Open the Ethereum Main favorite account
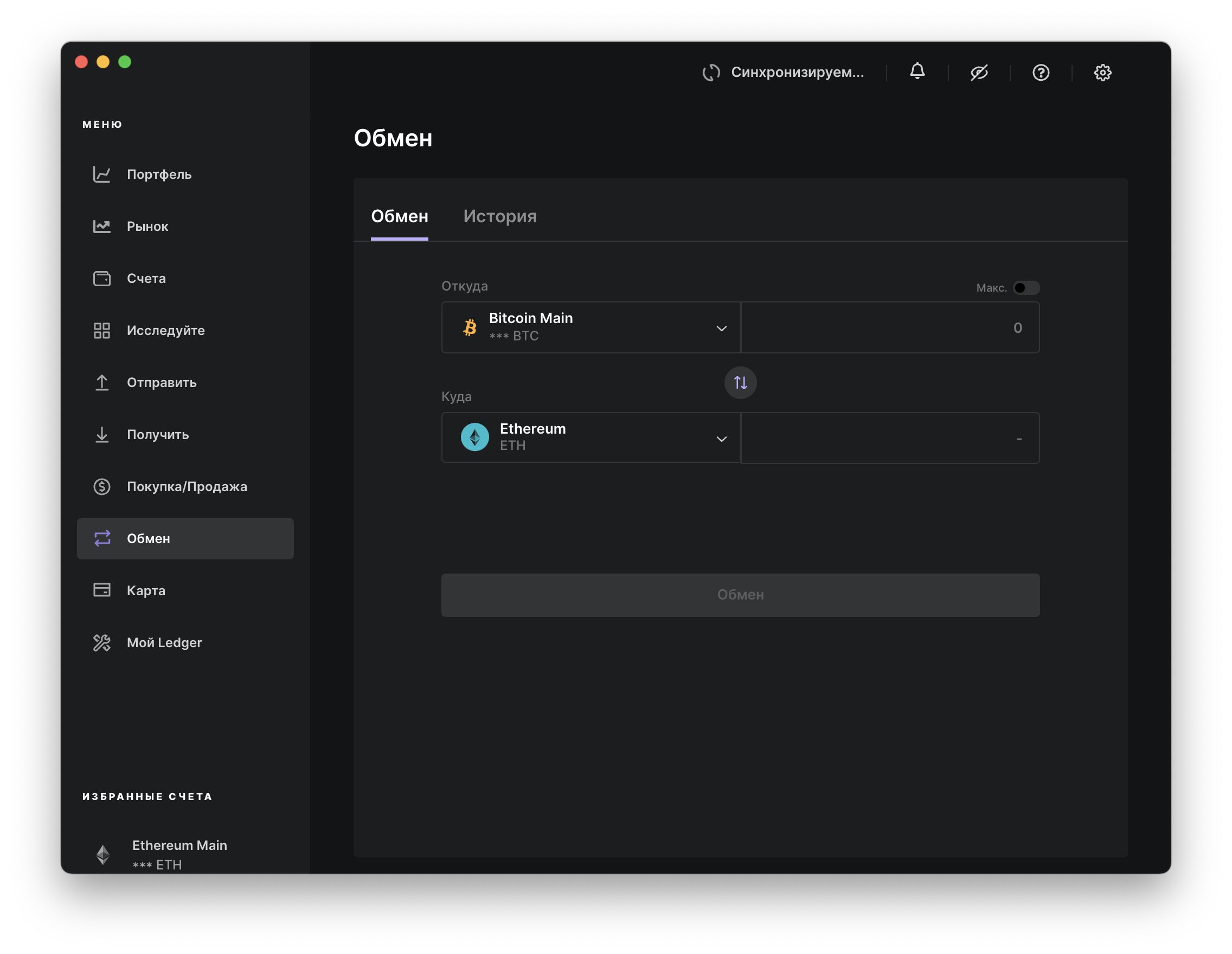The image size is (1232, 954). 179,854
